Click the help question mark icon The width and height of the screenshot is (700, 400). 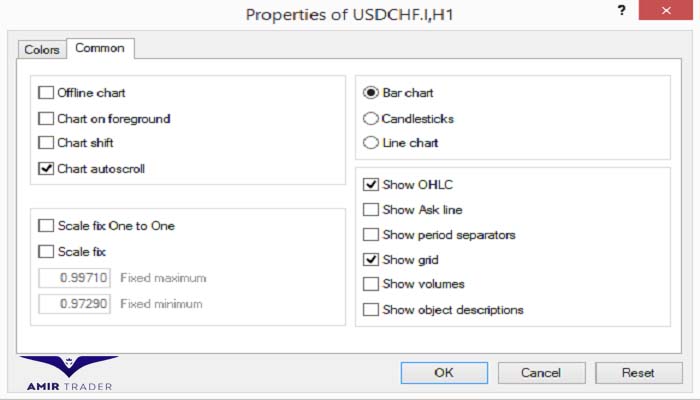pyautogui.click(x=621, y=11)
